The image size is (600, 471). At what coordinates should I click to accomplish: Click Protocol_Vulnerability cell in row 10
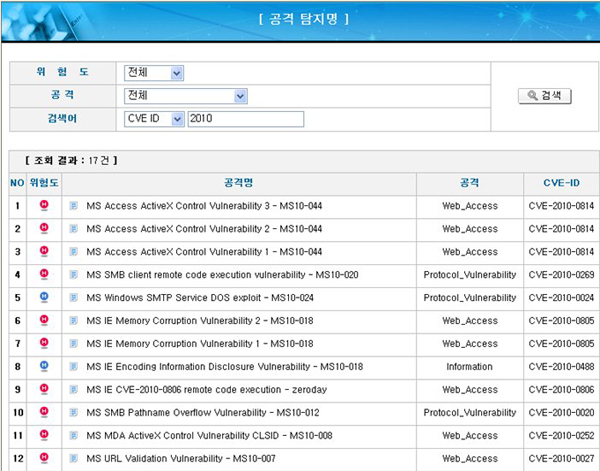tap(470, 412)
